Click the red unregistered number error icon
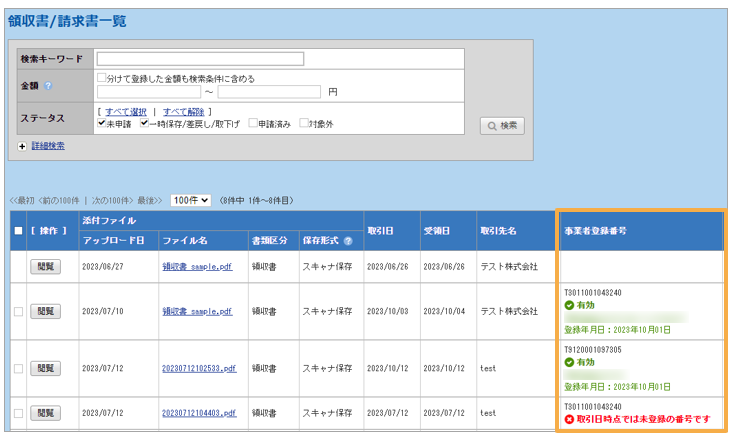The image size is (732, 436). coord(569,419)
